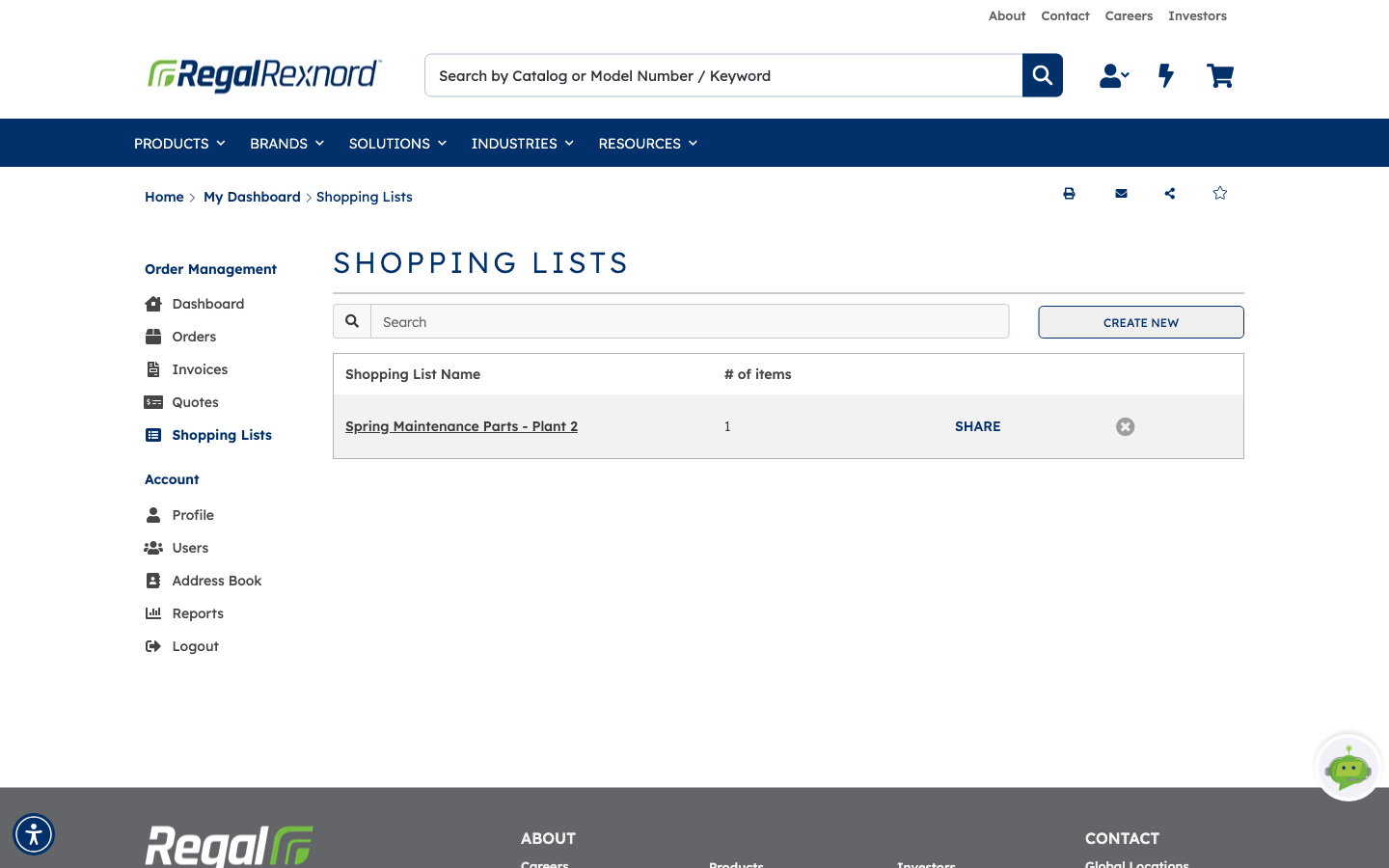Open Spring Maintenance Parts - Plant 2 list
Screen dimensions: 1389x868
click(461, 426)
